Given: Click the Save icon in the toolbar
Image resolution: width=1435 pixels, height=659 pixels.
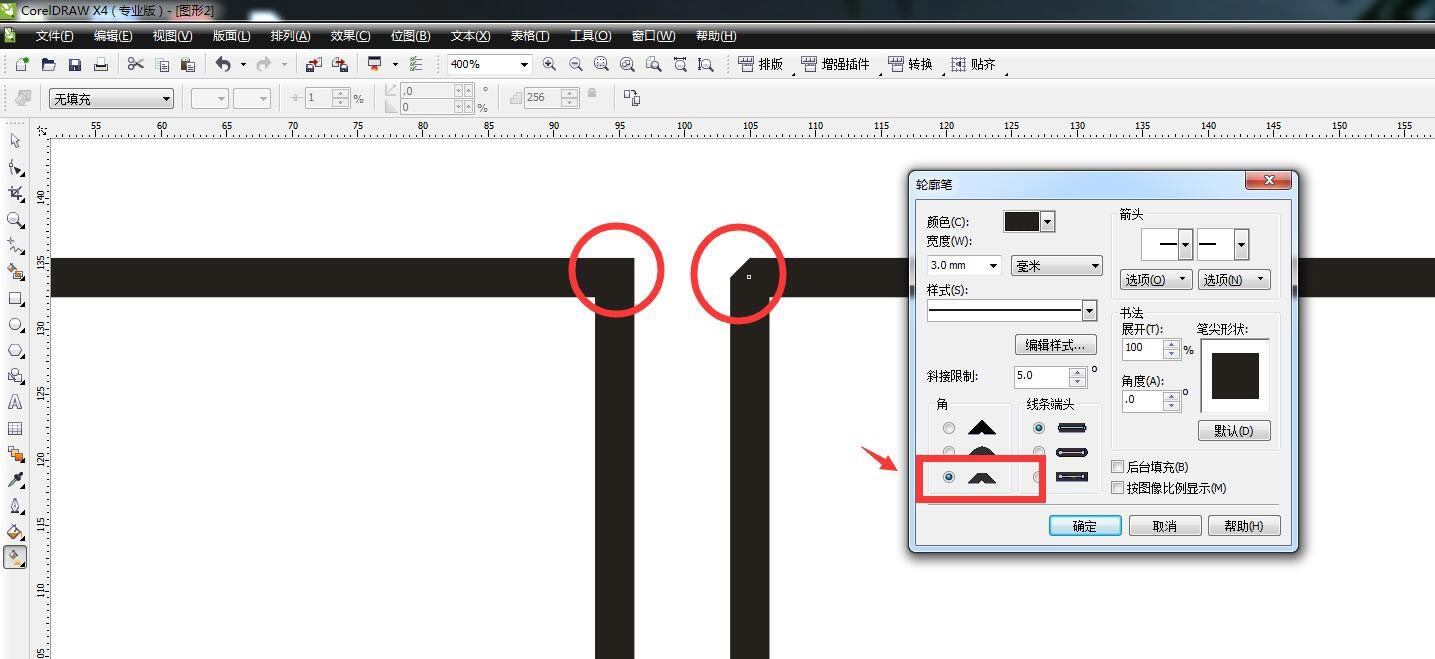Looking at the screenshot, I should [x=75, y=64].
